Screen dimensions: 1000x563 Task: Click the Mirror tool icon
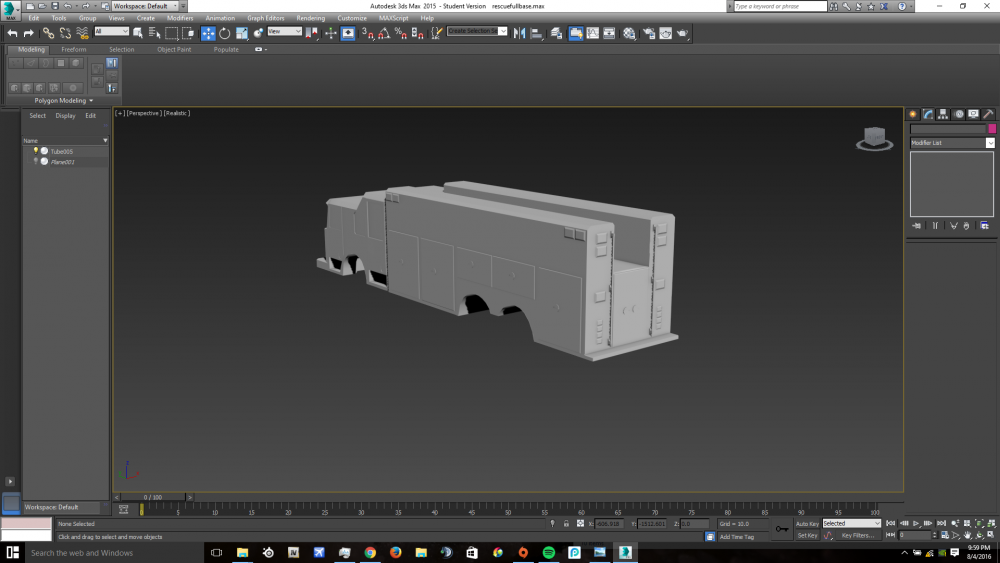pos(519,33)
